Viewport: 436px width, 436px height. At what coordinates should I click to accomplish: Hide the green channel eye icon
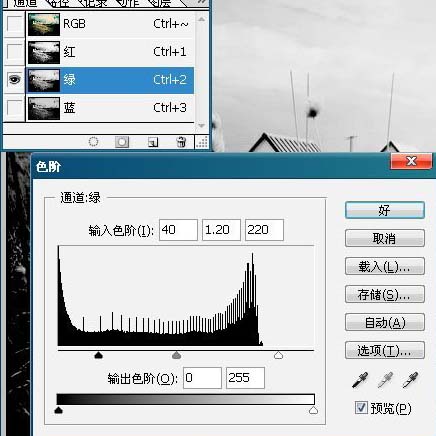(x=14, y=80)
